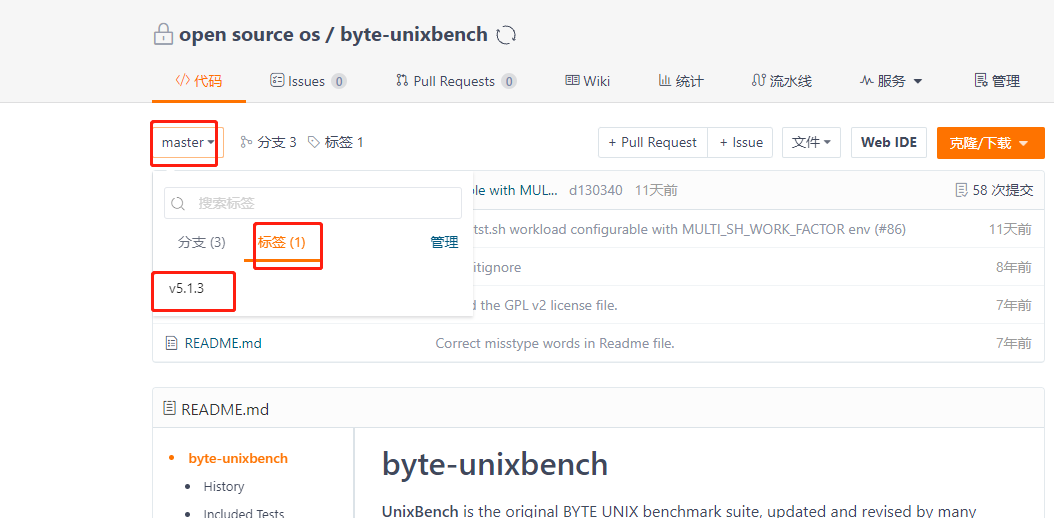The width and height of the screenshot is (1054, 518).
Task: Click the search magnifier icon in dropdown
Action: [x=178, y=204]
